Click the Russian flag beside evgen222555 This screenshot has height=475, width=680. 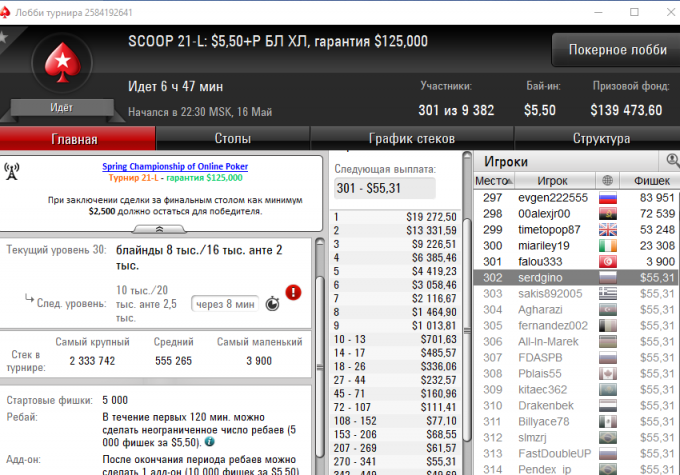[608, 198]
